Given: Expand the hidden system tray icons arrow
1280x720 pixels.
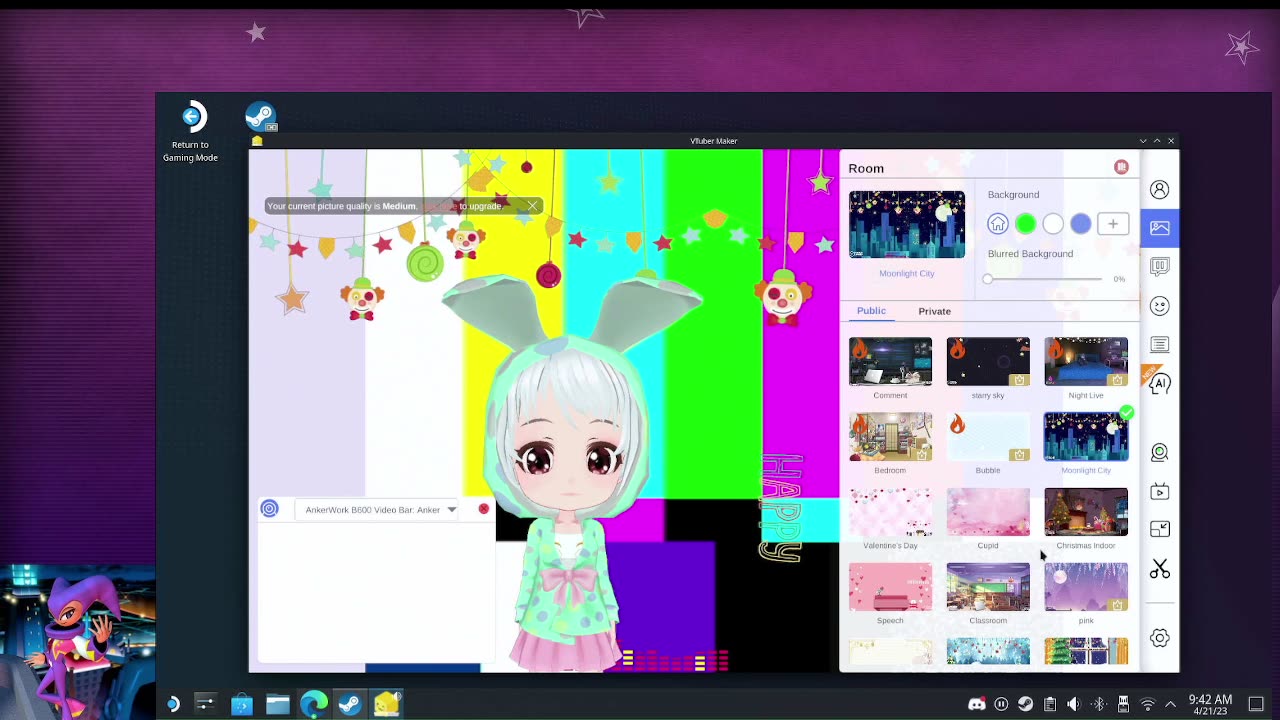Looking at the screenshot, I should 1171,704.
